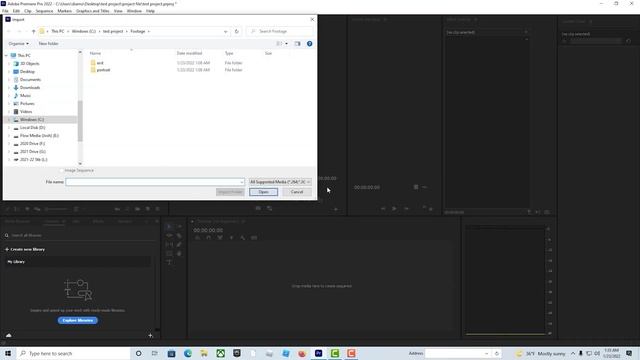Select the Selection tool in Premiere toolbar
Viewport: 640px width, 360px height.
(169, 227)
